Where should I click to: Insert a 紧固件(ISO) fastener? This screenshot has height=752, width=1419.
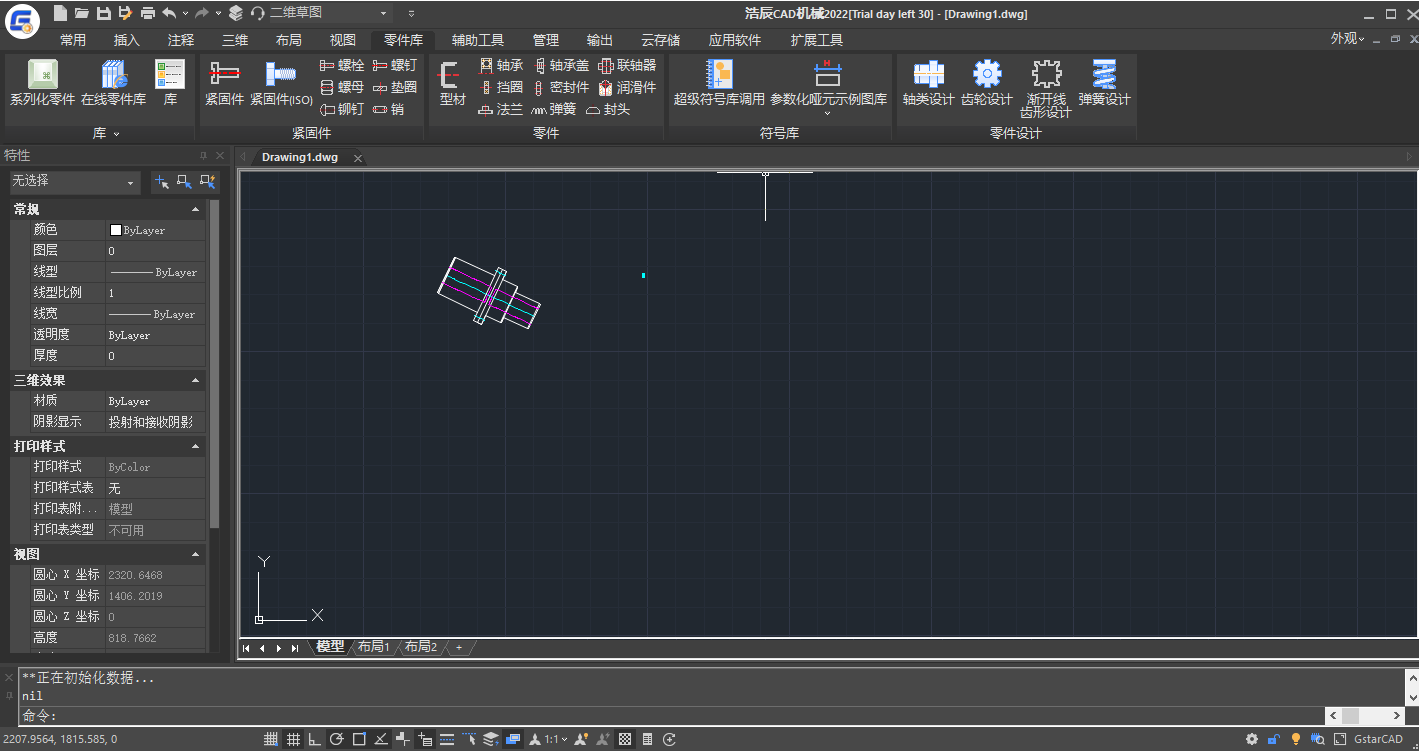click(281, 83)
